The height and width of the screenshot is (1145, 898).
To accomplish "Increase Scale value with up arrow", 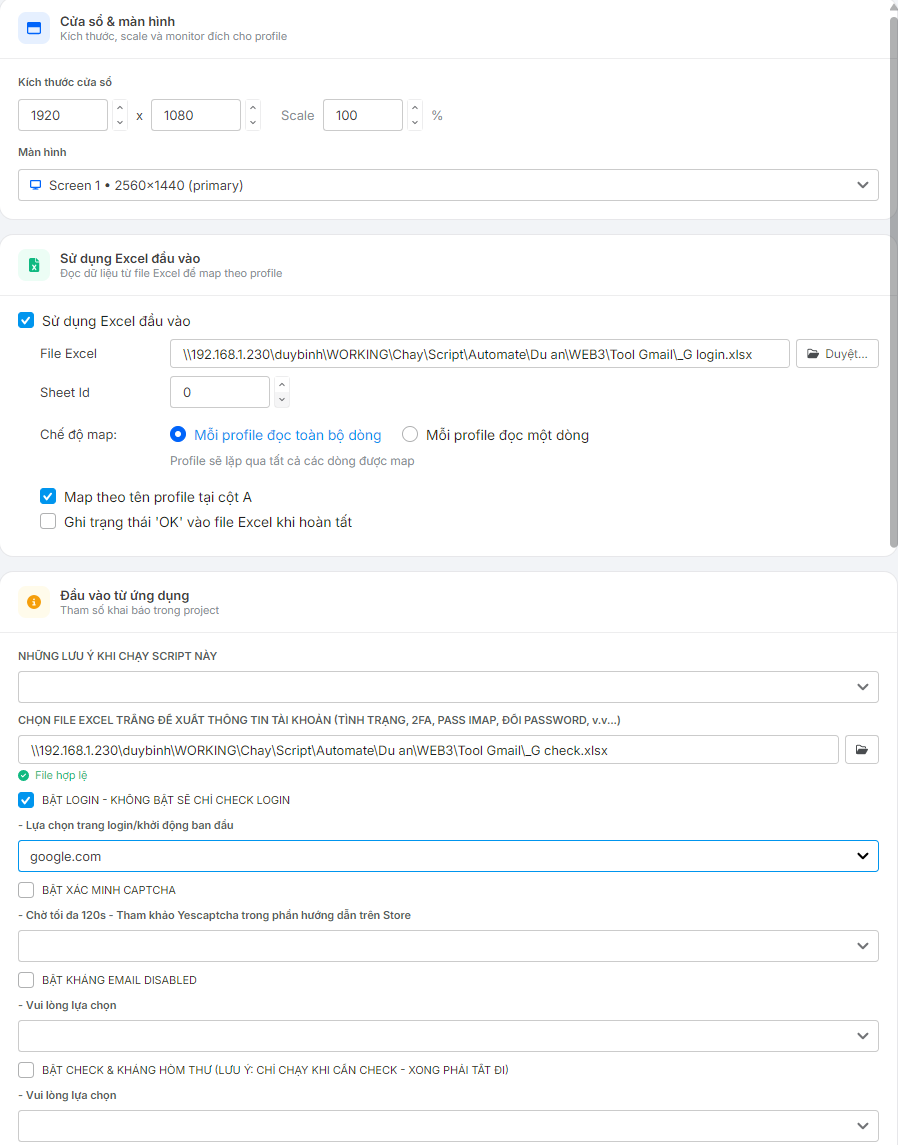I will 415,108.
